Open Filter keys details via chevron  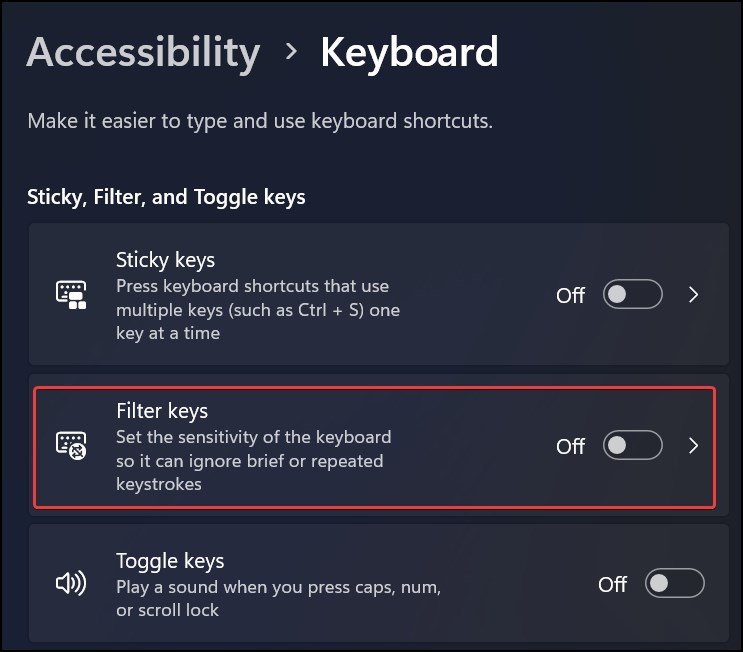[x=694, y=446]
